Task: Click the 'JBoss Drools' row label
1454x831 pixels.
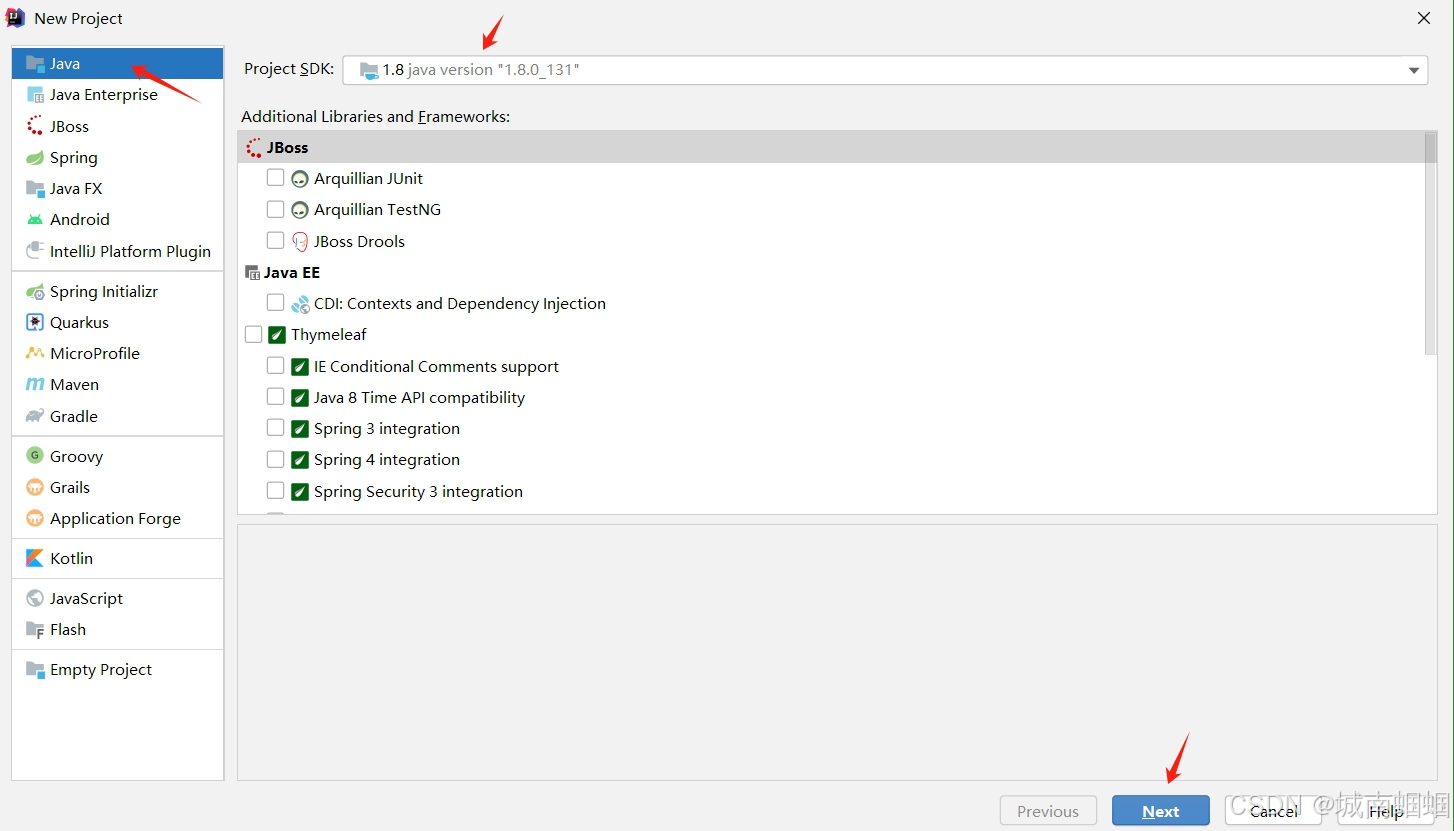Action: (359, 241)
